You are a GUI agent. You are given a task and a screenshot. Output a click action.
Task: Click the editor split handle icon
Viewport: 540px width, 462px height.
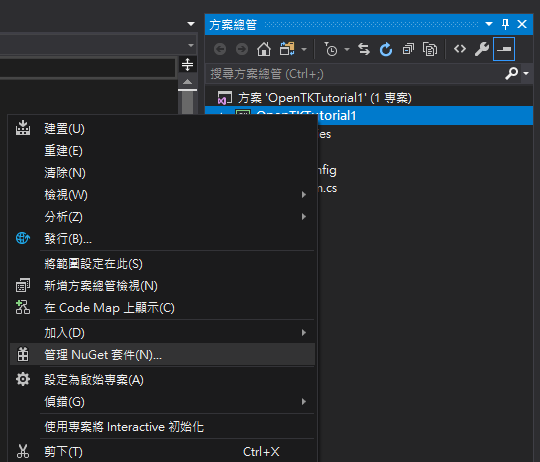(x=187, y=64)
